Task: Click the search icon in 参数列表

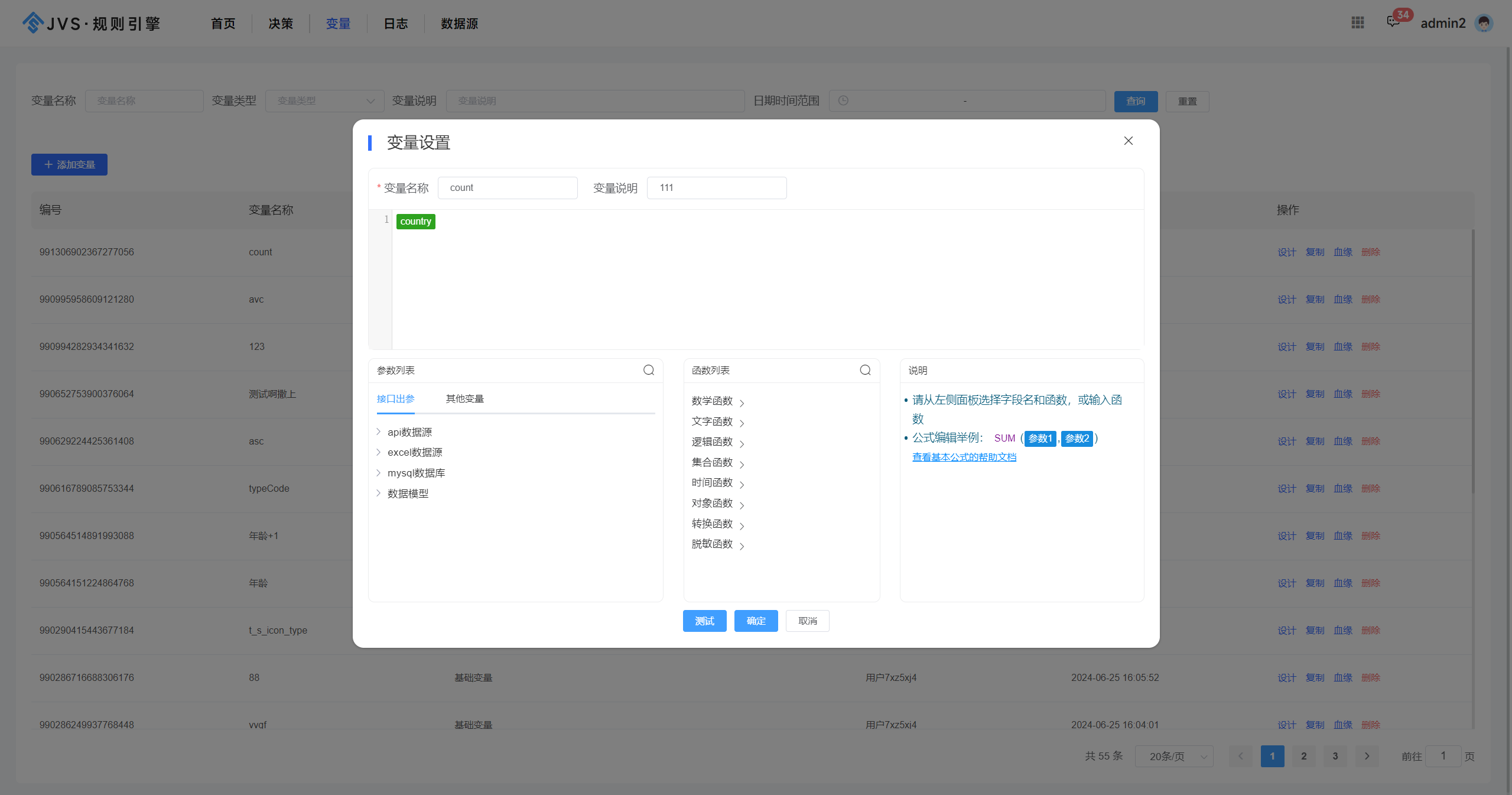Action: (649, 370)
